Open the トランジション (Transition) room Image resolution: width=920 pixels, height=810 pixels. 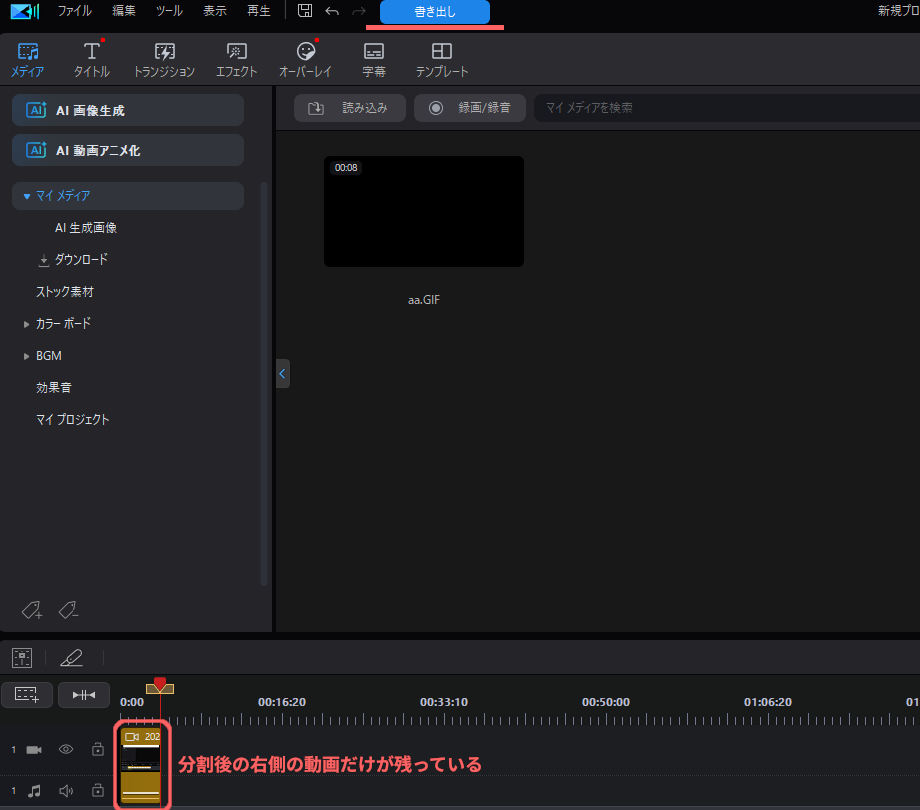[164, 60]
